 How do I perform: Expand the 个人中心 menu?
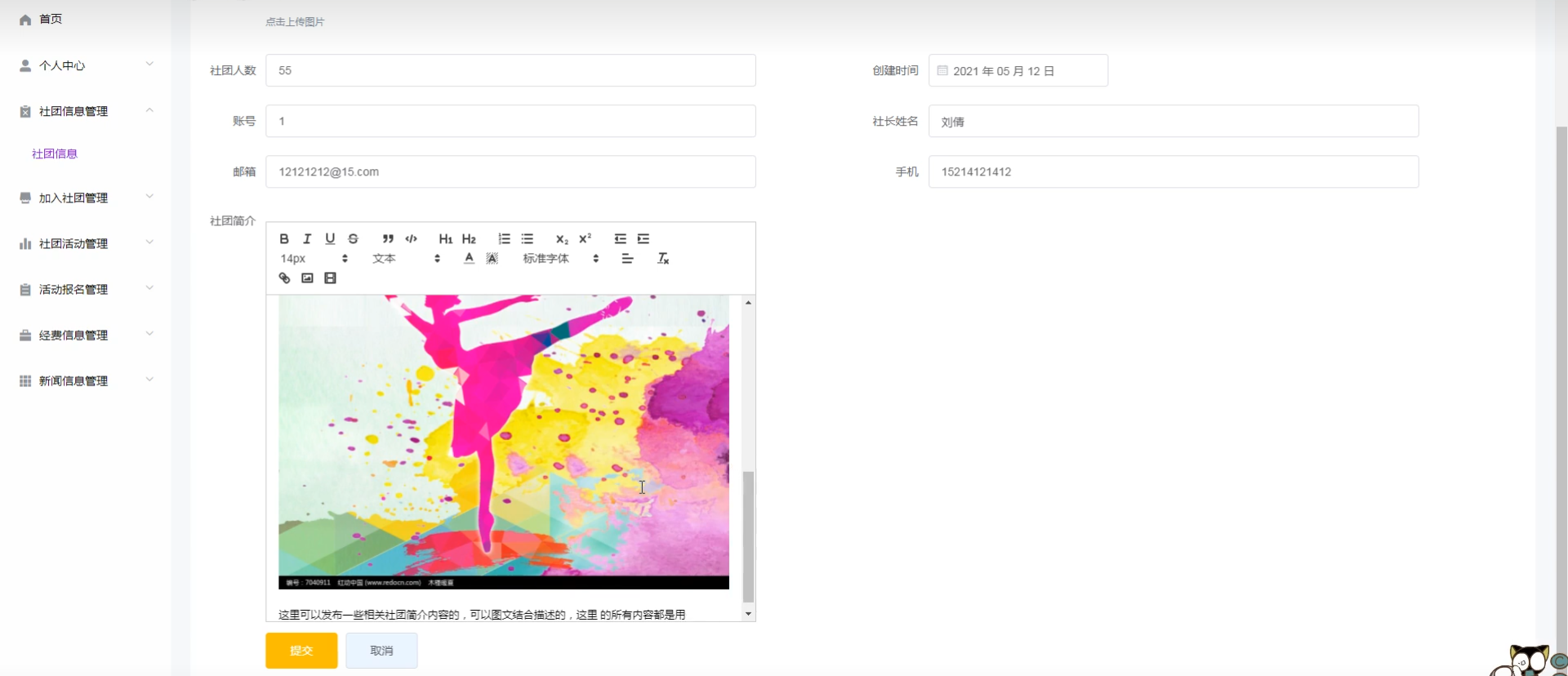(x=86, y=65)
